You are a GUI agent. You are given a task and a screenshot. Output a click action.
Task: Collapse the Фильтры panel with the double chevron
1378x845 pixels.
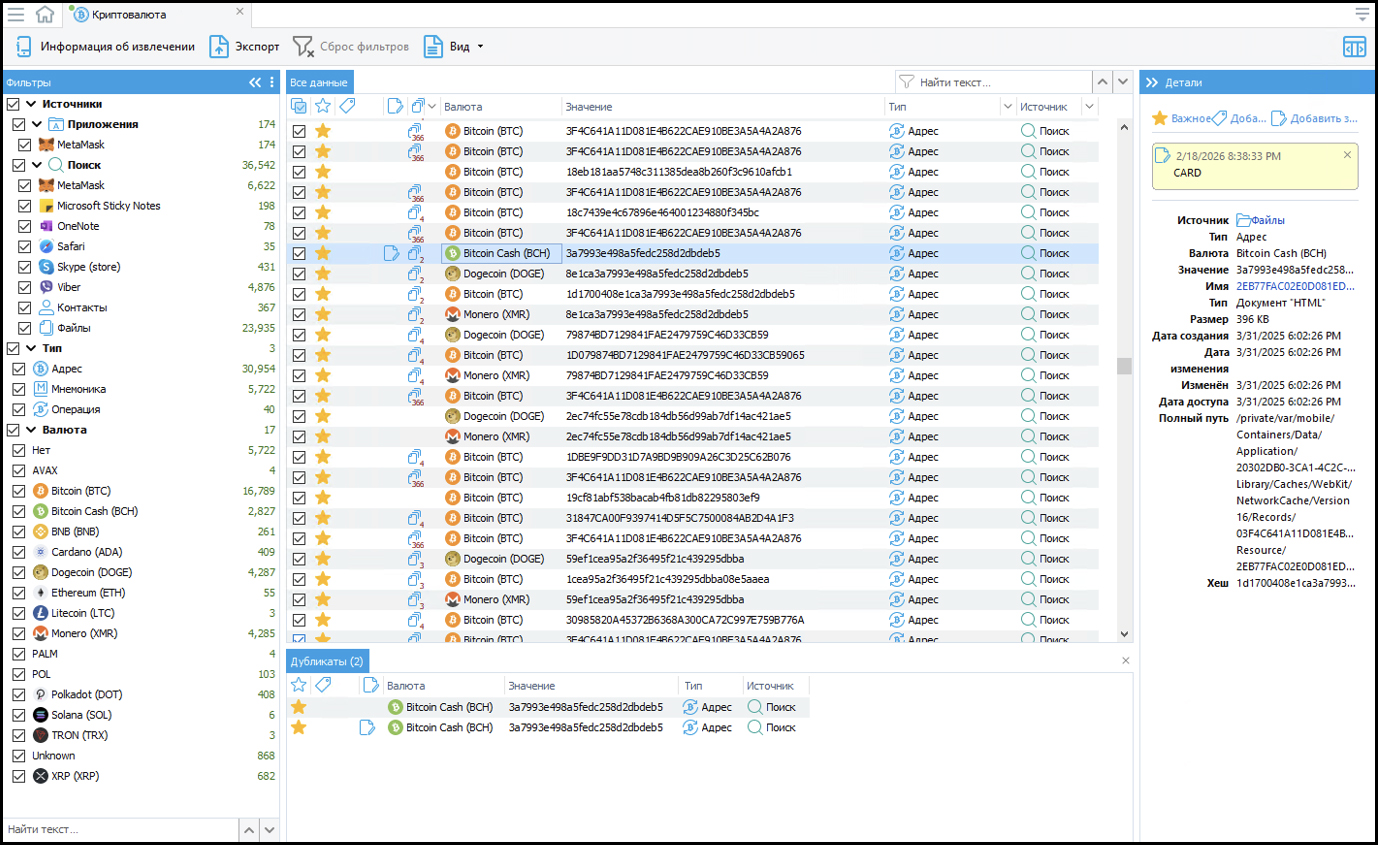click(255, 82)
